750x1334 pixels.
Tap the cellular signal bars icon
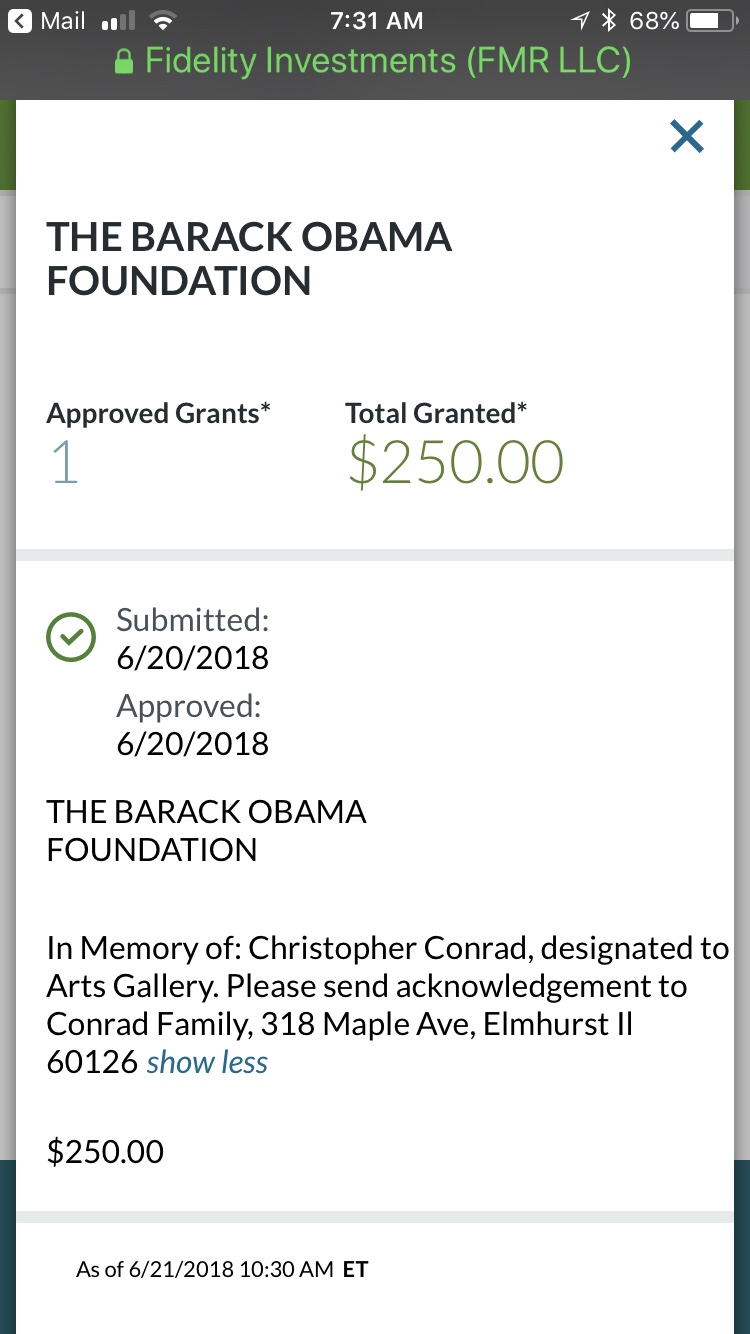click(x=118, y=21)
